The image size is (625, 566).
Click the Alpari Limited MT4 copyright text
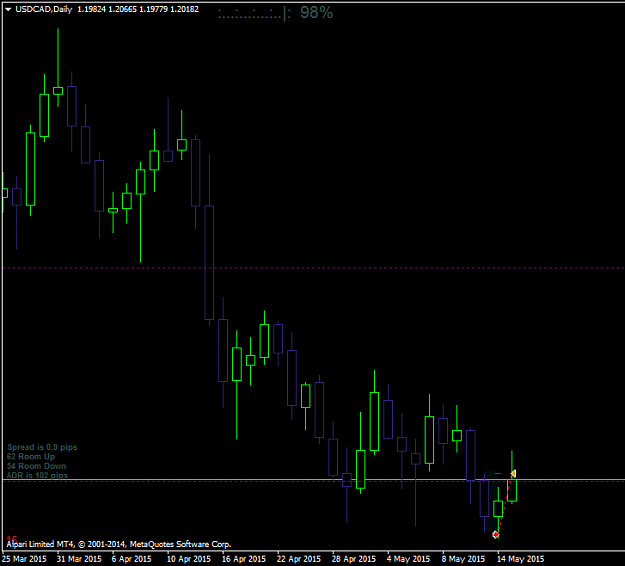(x=119, y=544)
